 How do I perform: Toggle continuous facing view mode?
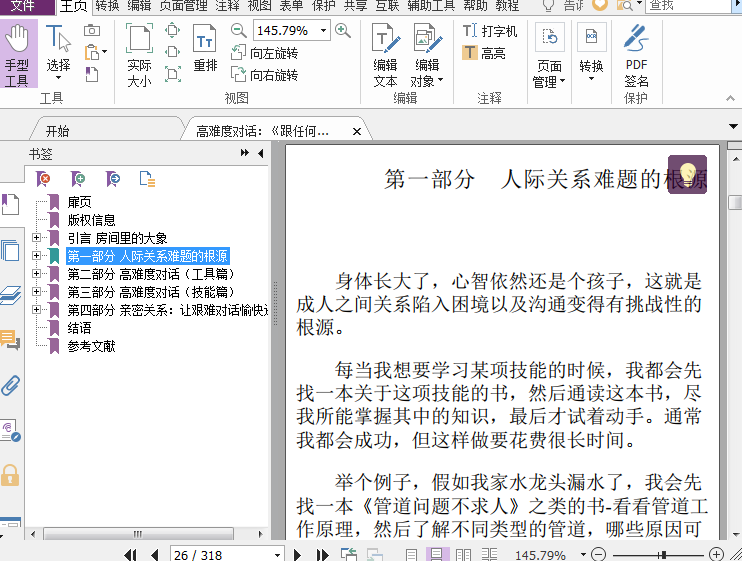(489, 554)
